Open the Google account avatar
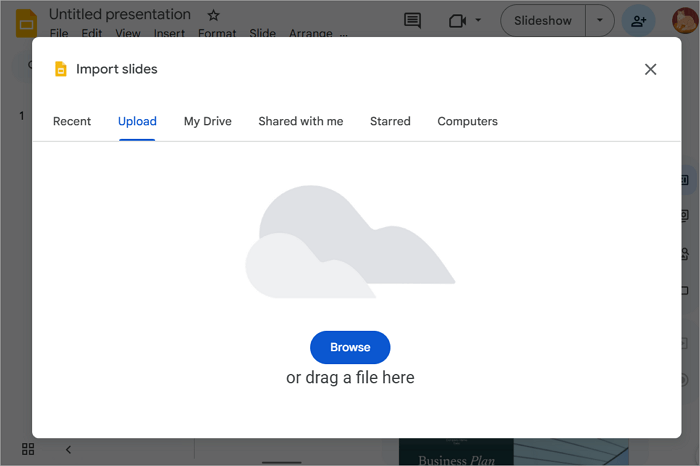 (685, 21)
